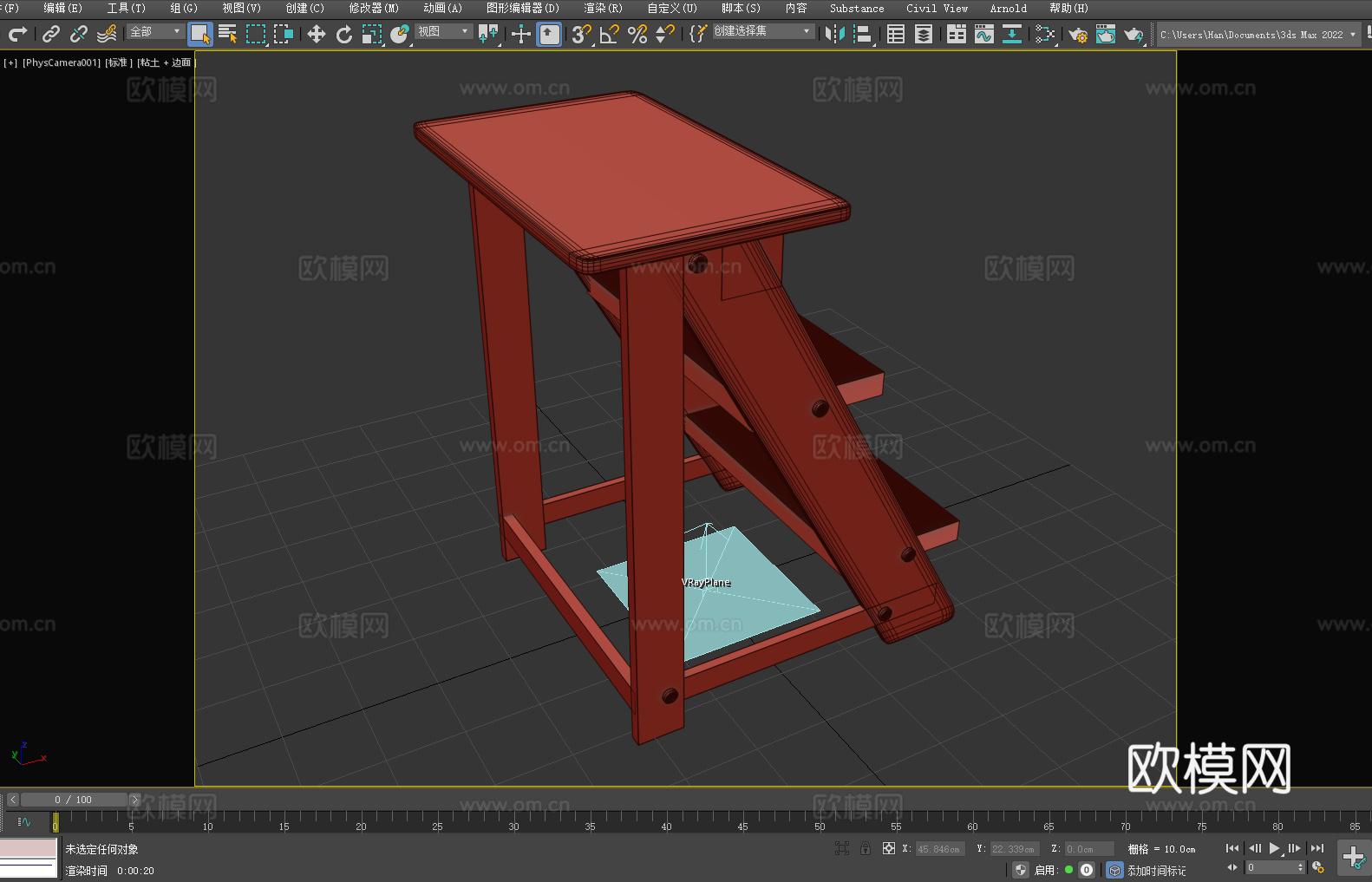Open the 创建选择集 named selection dropdown
1372x882 pixels.
763,31
